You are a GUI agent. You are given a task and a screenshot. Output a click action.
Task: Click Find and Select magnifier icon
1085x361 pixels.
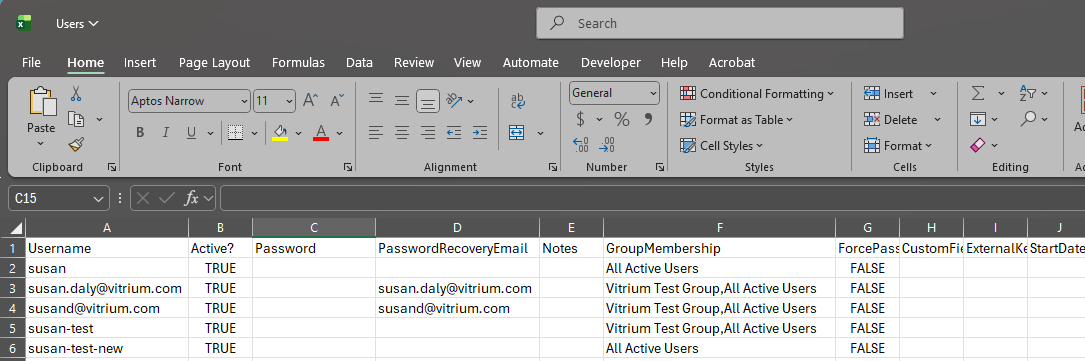coord(1029,119)
